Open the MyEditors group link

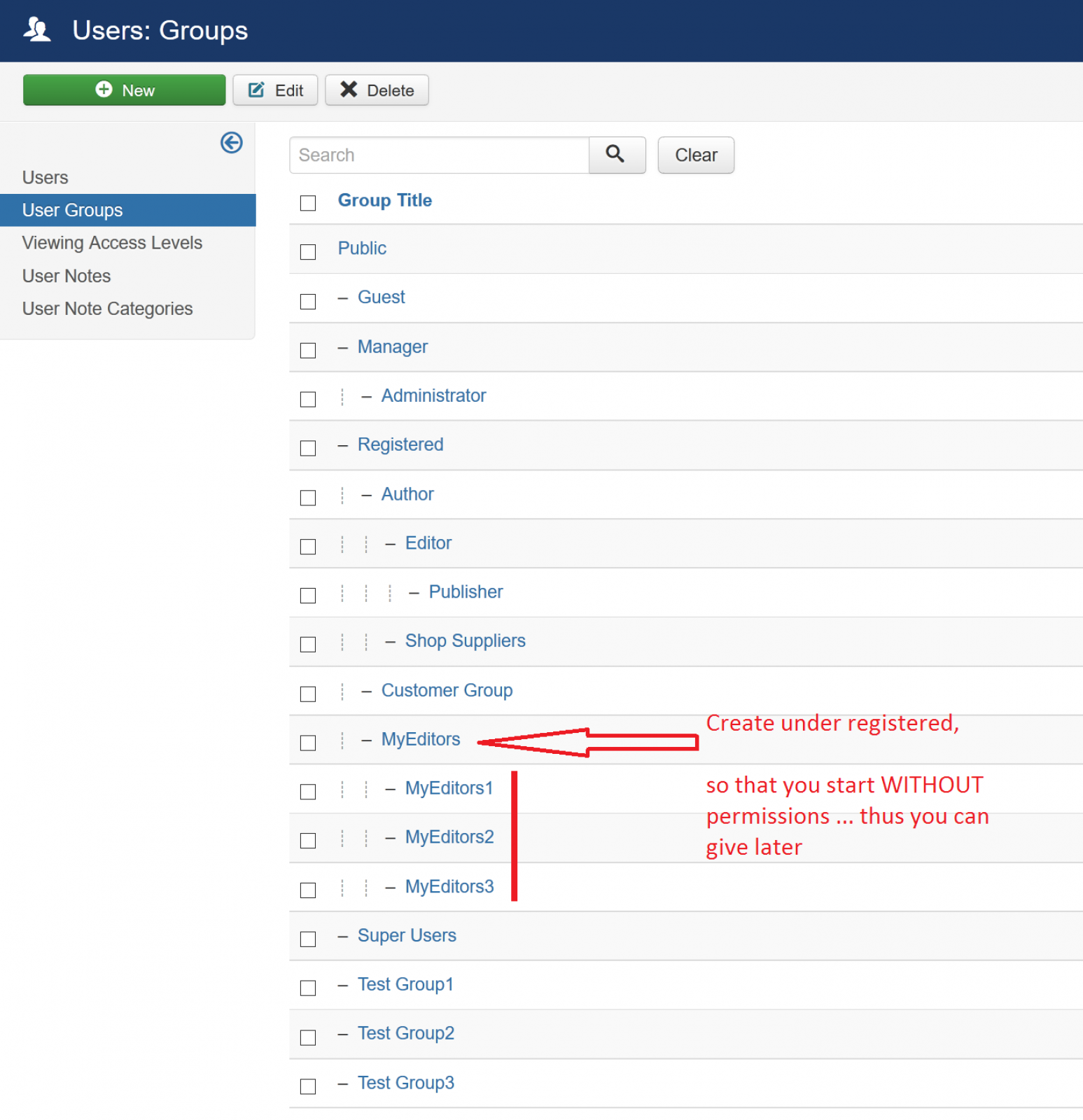coord(421,739)
